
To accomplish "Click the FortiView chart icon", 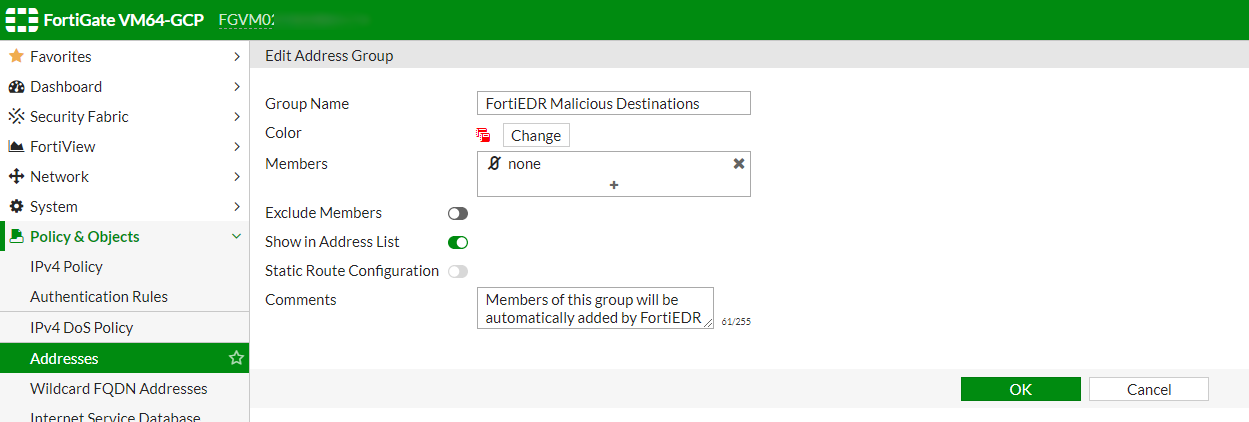I will click(16, 146).
